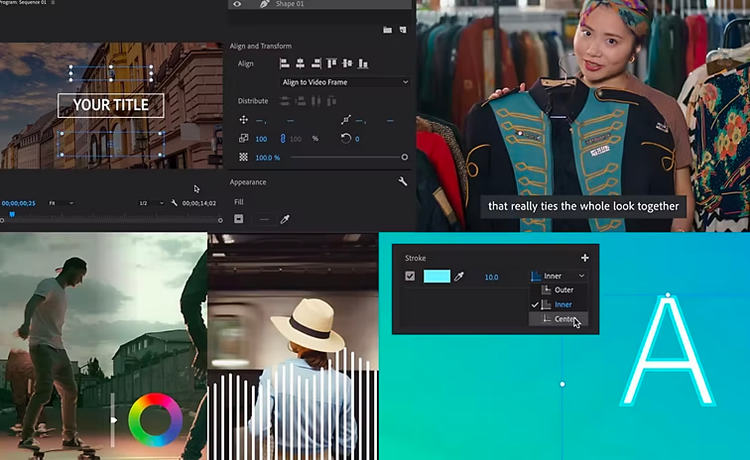Click the stroke width value 10.0

point(491,277)
